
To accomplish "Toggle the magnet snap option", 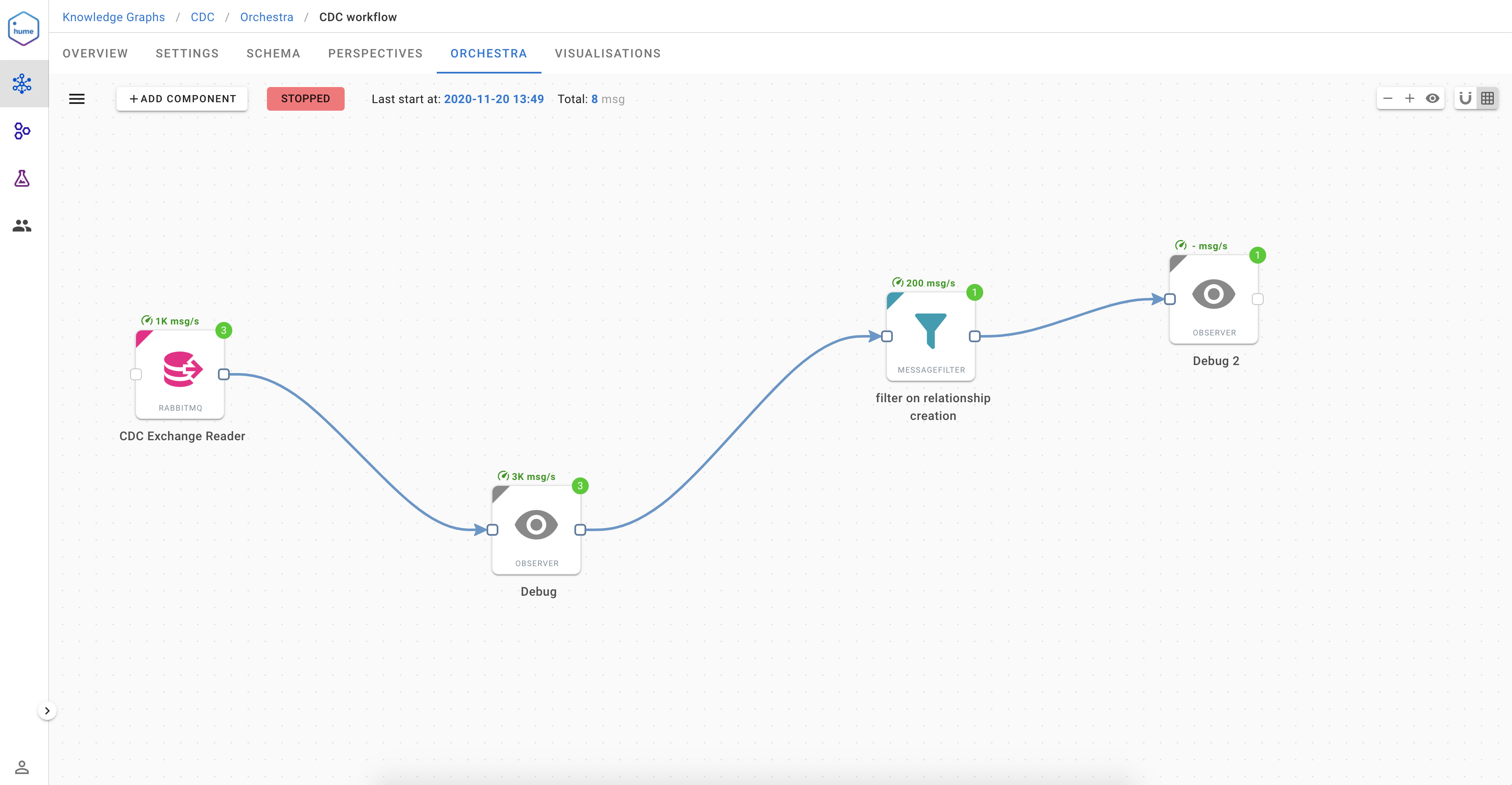I will [1465, 98].
